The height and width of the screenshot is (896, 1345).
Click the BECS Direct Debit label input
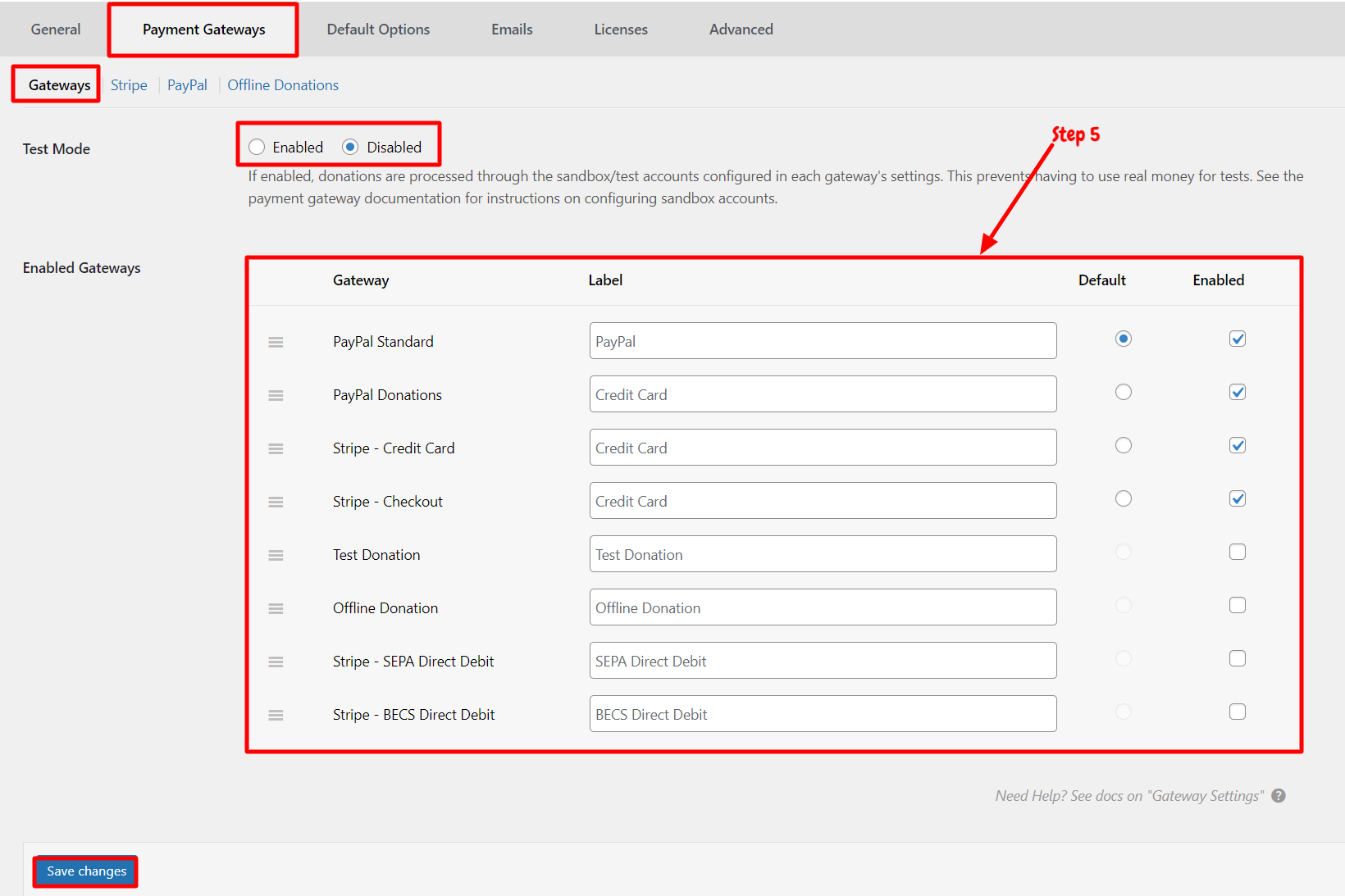(823, 713)
